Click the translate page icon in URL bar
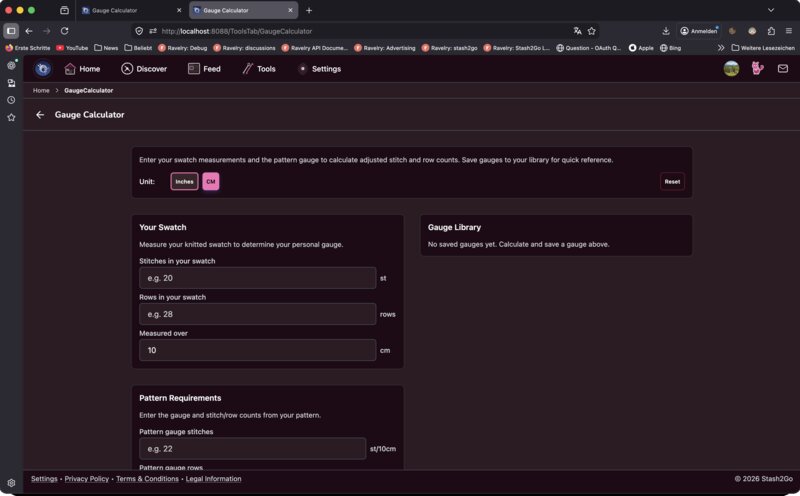Image resolution: width=800 pixels, height=496 pixels. [x=578, y=31]
